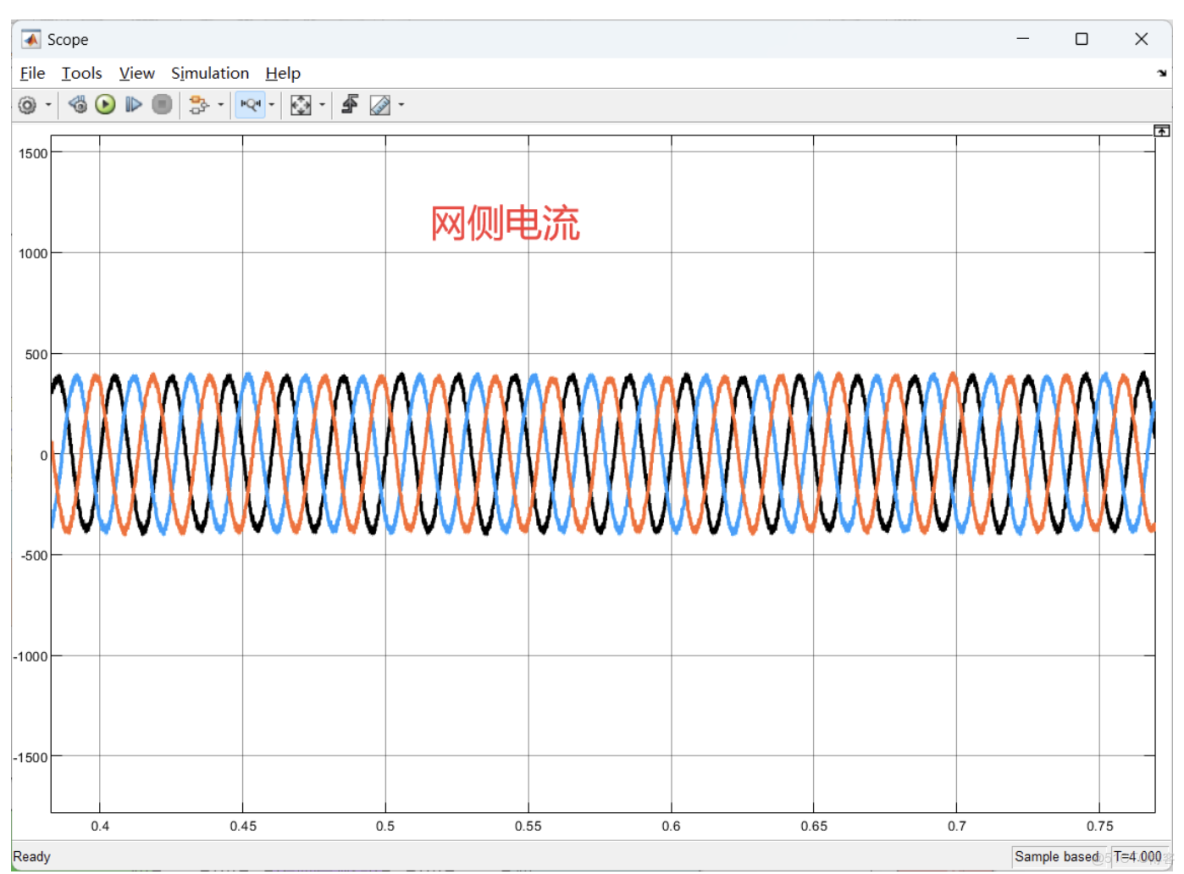Open the style dropdown next to the ruler icon
1184x874 pixels.
(400, 104)
